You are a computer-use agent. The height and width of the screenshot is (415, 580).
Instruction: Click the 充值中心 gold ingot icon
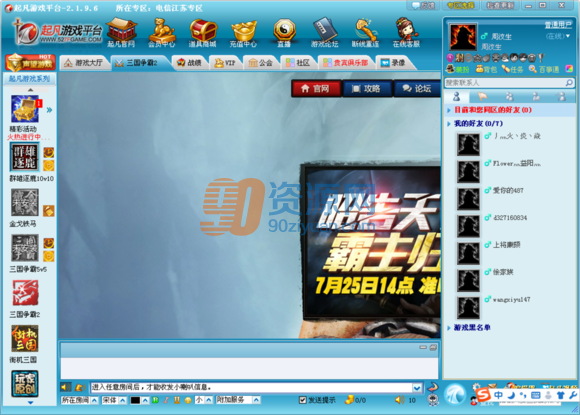(x=243, y=33)
